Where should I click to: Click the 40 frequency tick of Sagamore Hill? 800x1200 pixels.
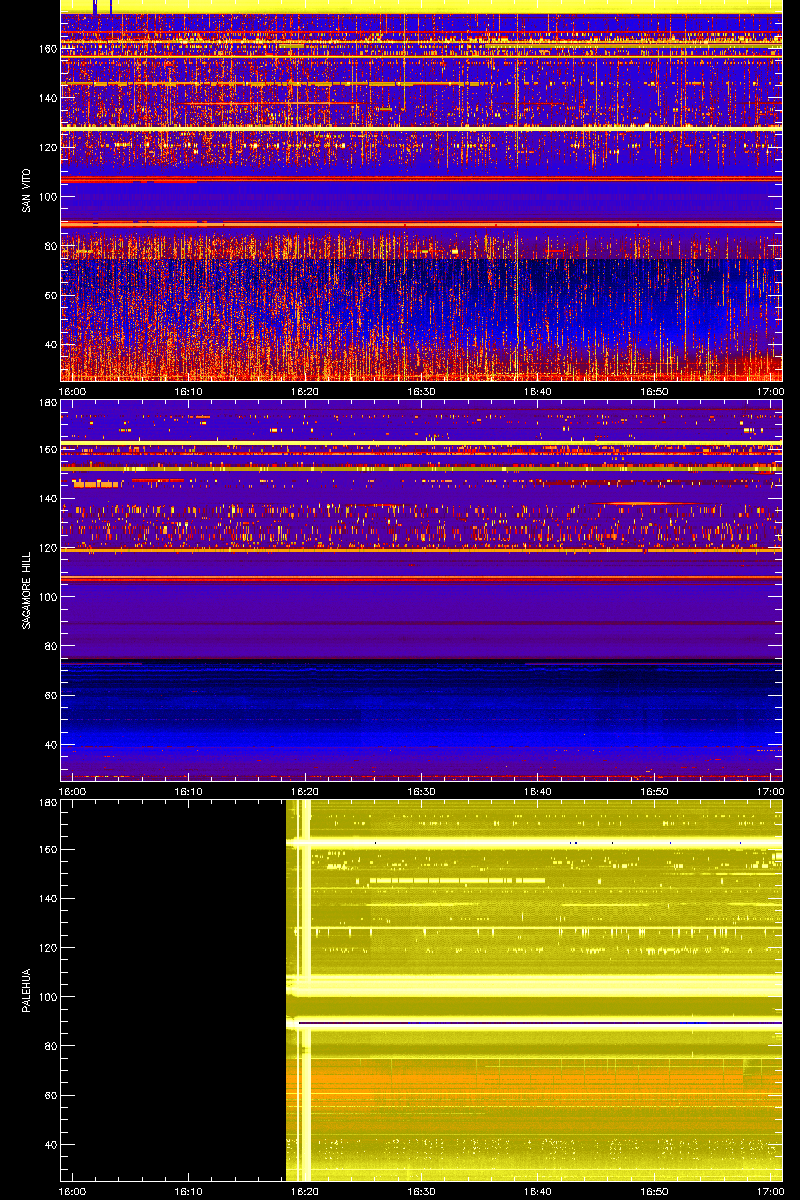point(50,744)
